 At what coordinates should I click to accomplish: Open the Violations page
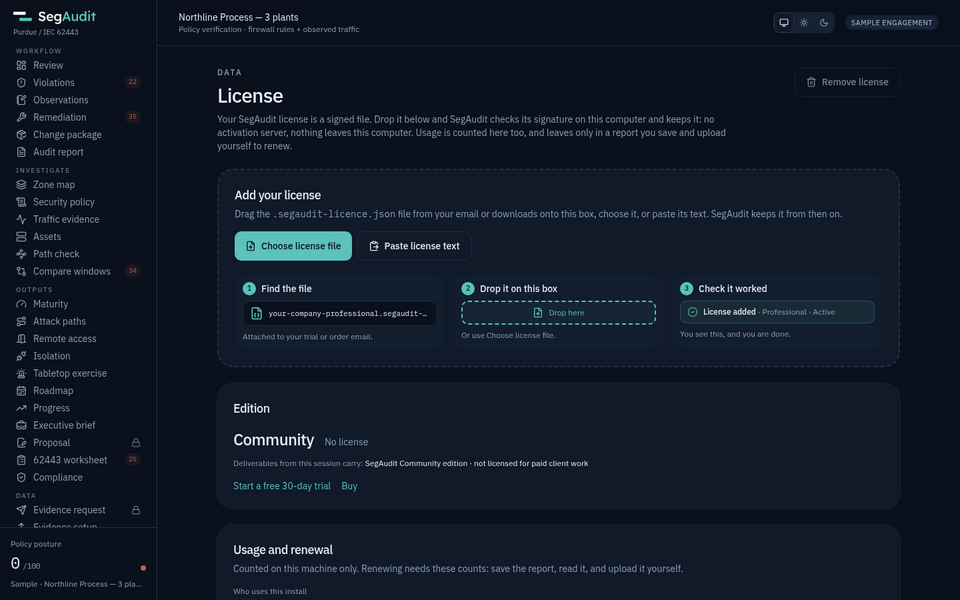(78, 83)
